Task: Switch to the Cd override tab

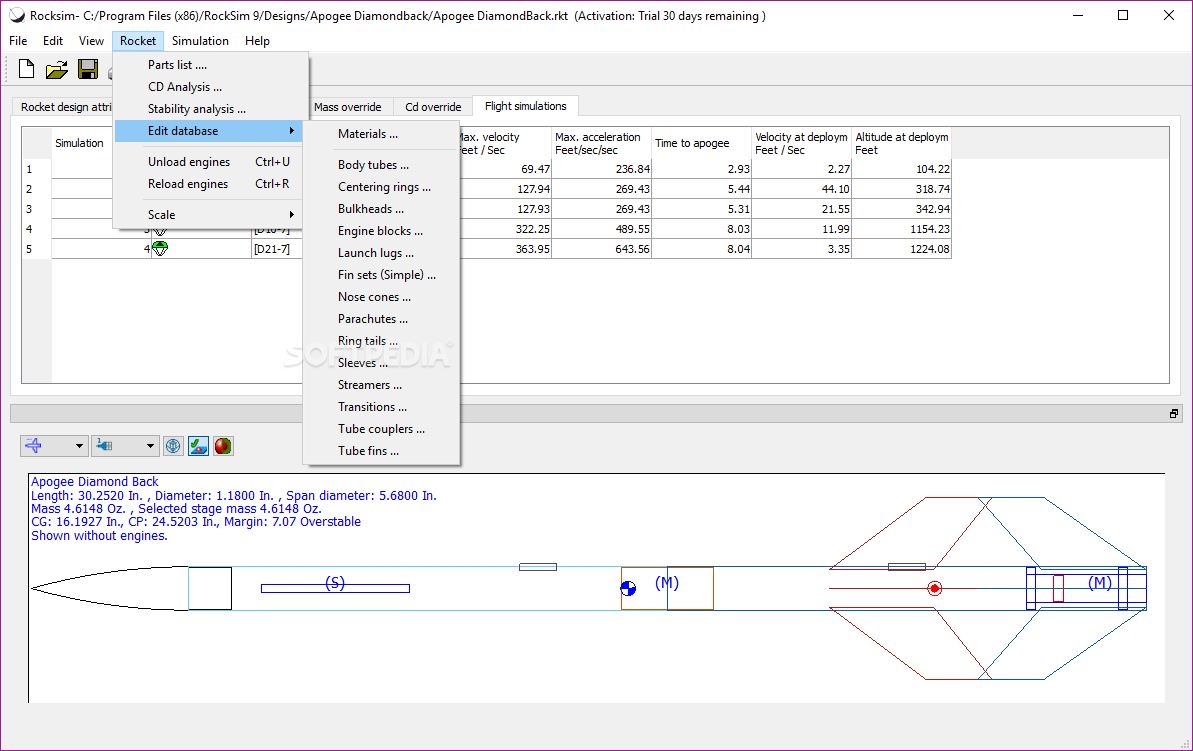Action: click(x=433, y=107)
